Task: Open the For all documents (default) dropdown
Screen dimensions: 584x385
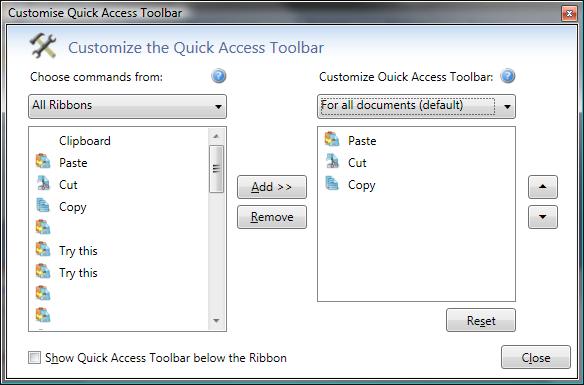Action: [x=416, y=106]
